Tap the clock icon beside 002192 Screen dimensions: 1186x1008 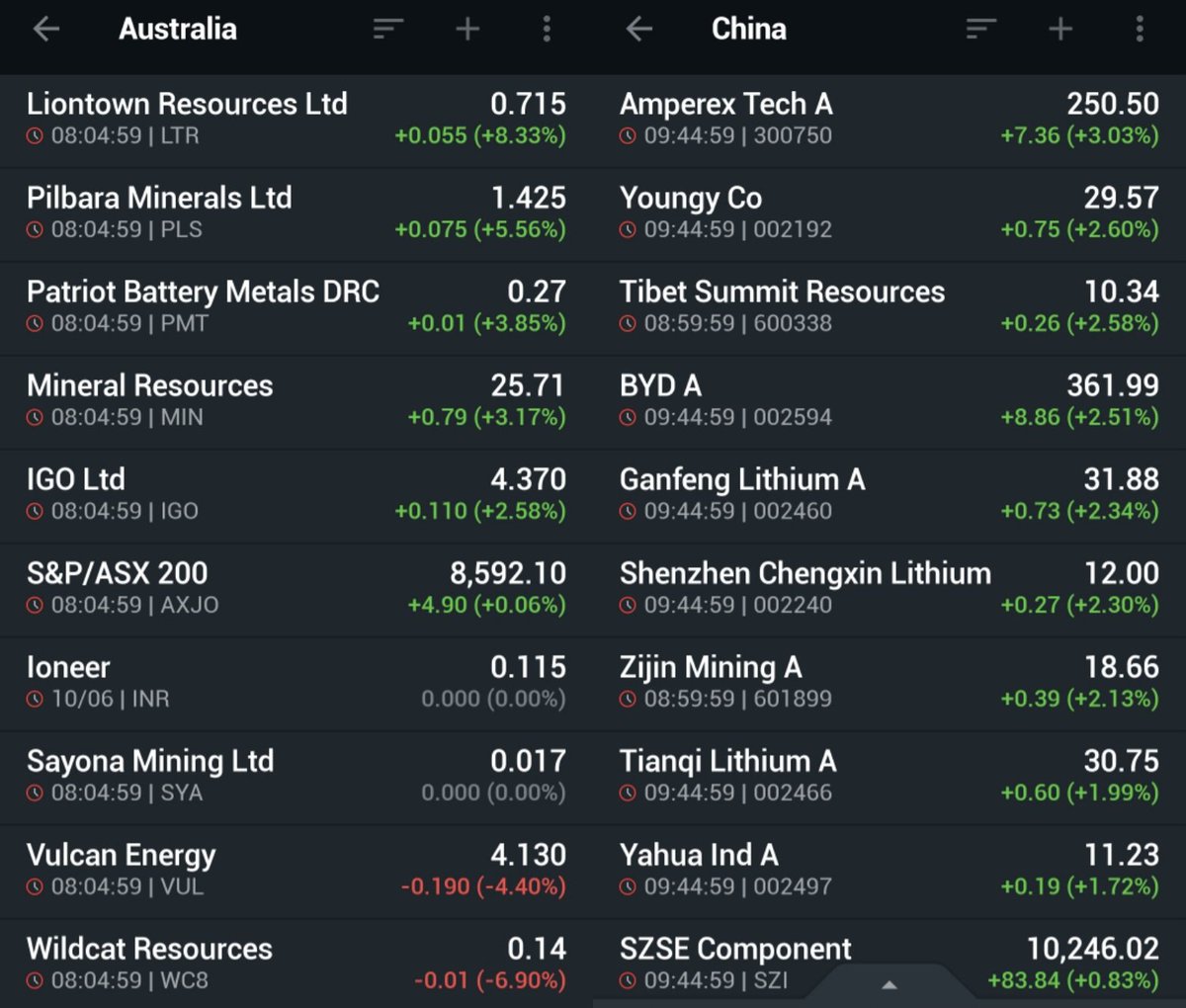pos(629,230)
